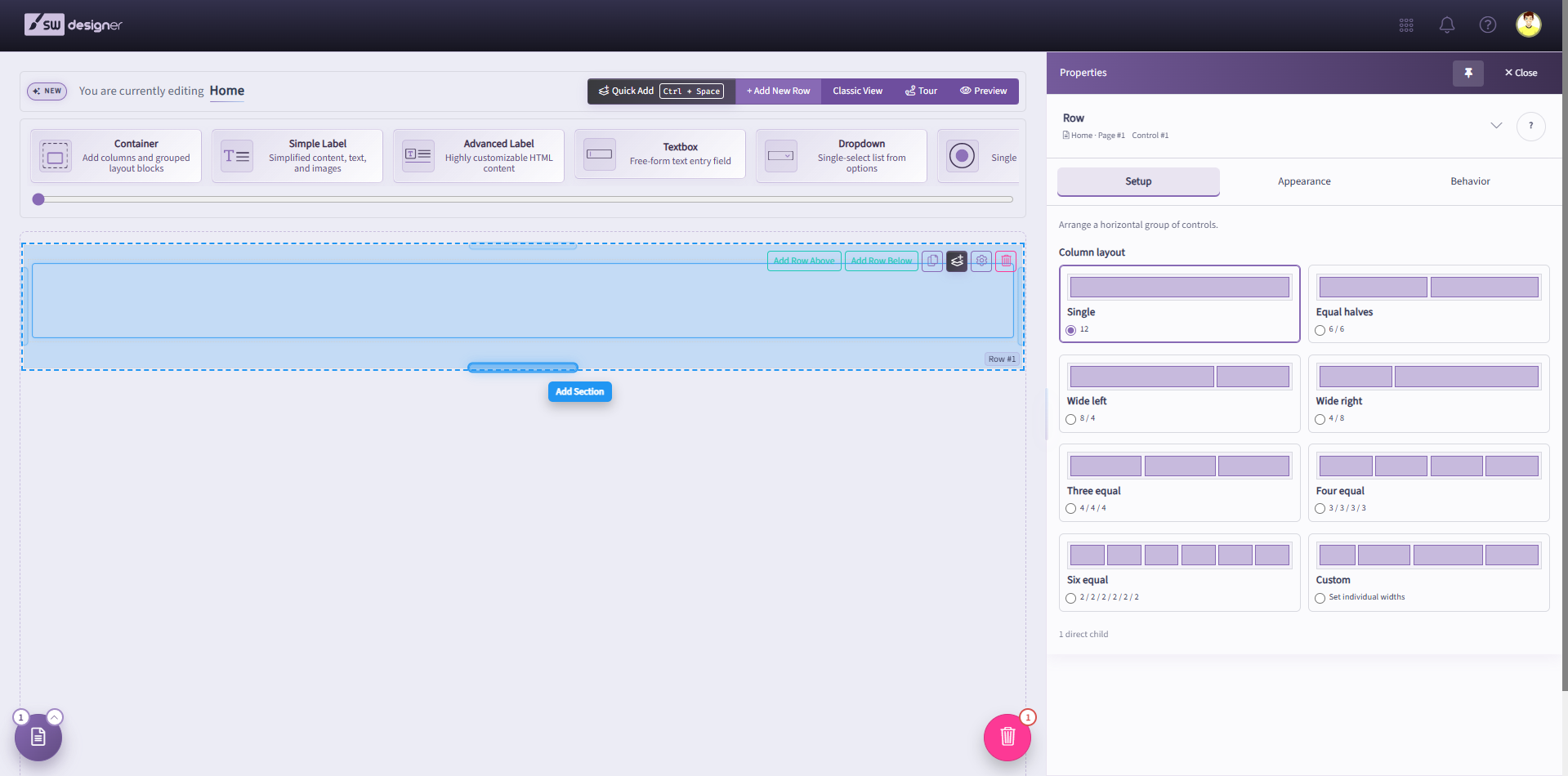Choose Wide left 8/4 layout radio
The image size is (1568, 776).
pyautogui.click(x=1070, y=419)
